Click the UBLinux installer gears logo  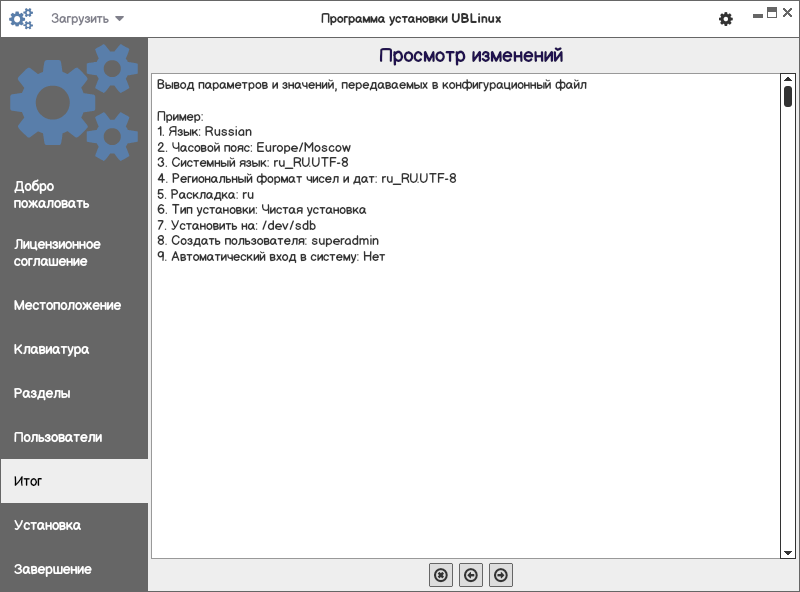21,18
